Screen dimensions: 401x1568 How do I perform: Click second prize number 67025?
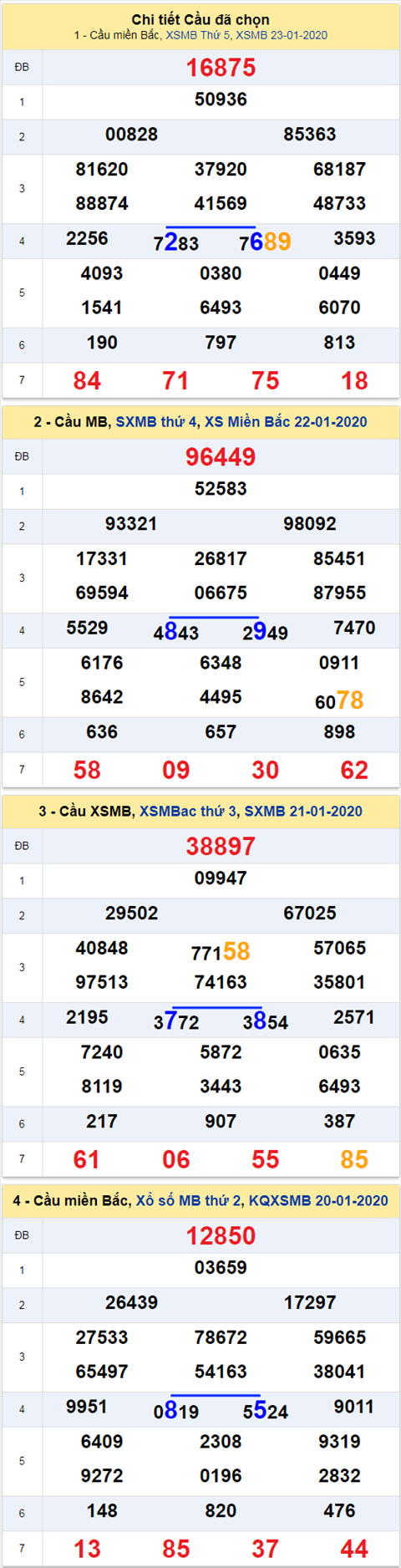[x=310, y=914]
